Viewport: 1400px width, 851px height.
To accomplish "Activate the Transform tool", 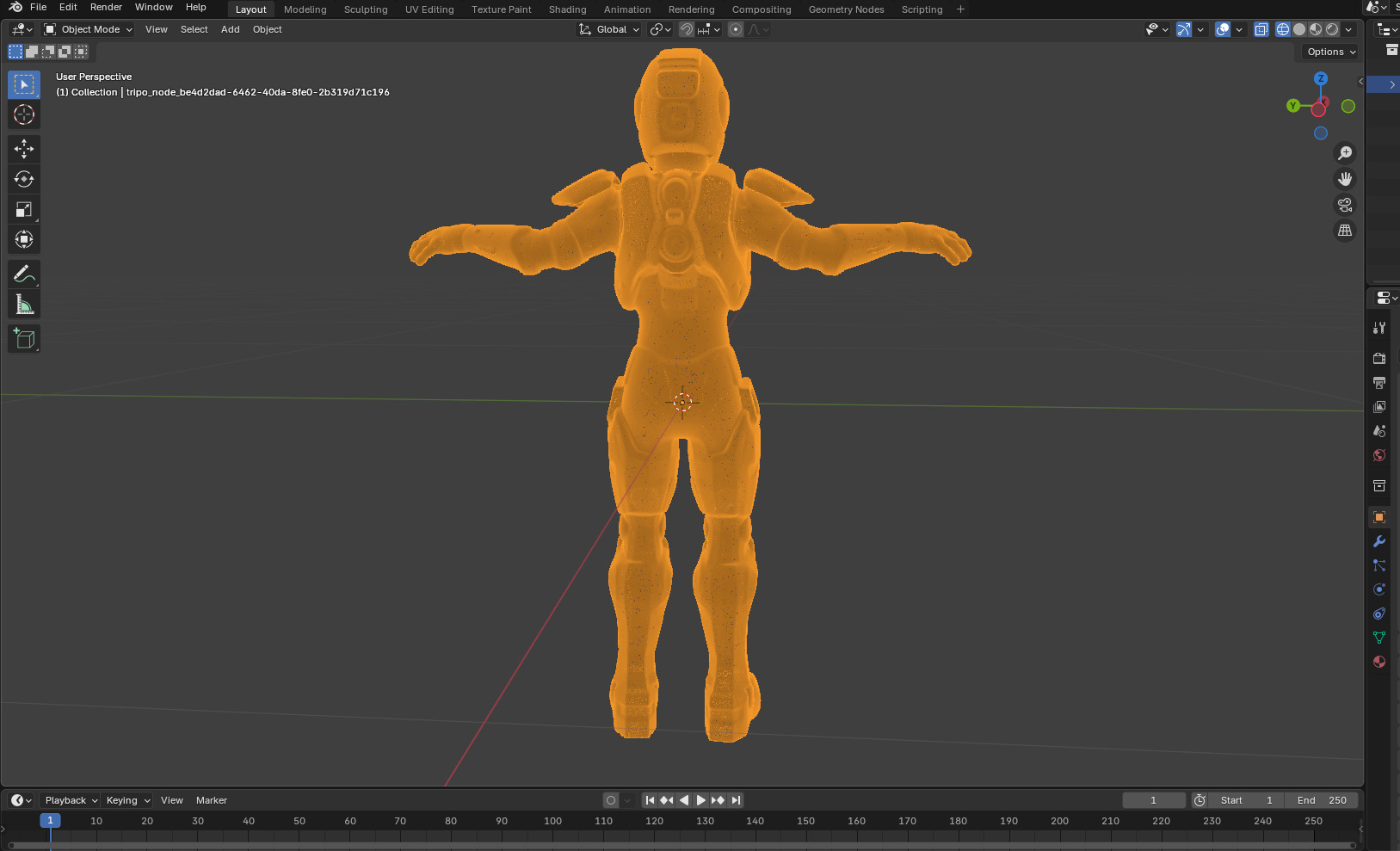I will pos(24,239).
